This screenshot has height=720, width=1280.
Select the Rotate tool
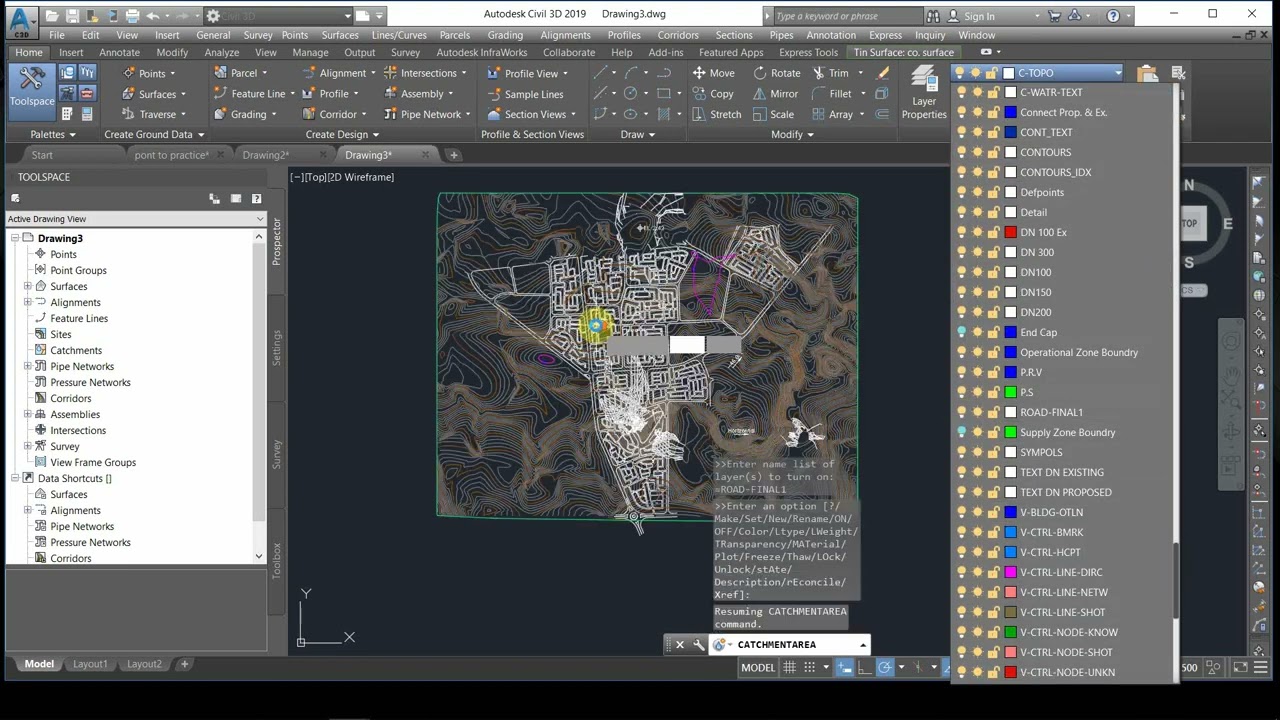[777, 73]
